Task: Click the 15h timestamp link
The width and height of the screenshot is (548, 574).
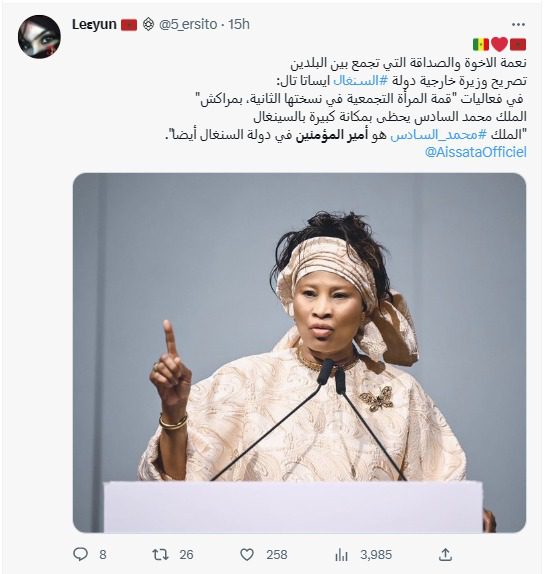Action: tap(239, 25)
